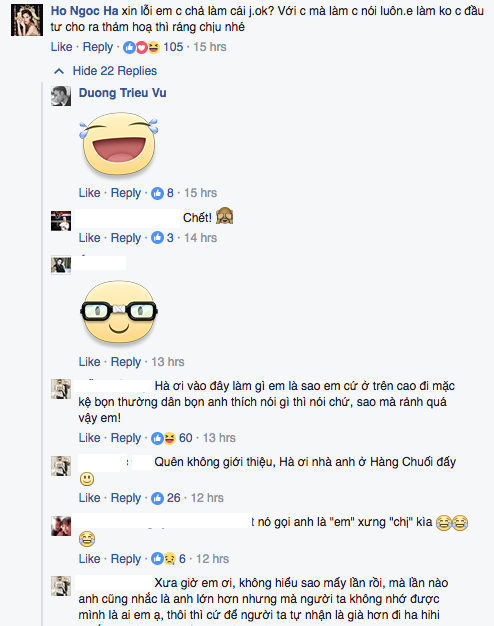Reply to the comment with 60 reactions
This screenshot has width=494, height=626.
click(x=126, y=438)
